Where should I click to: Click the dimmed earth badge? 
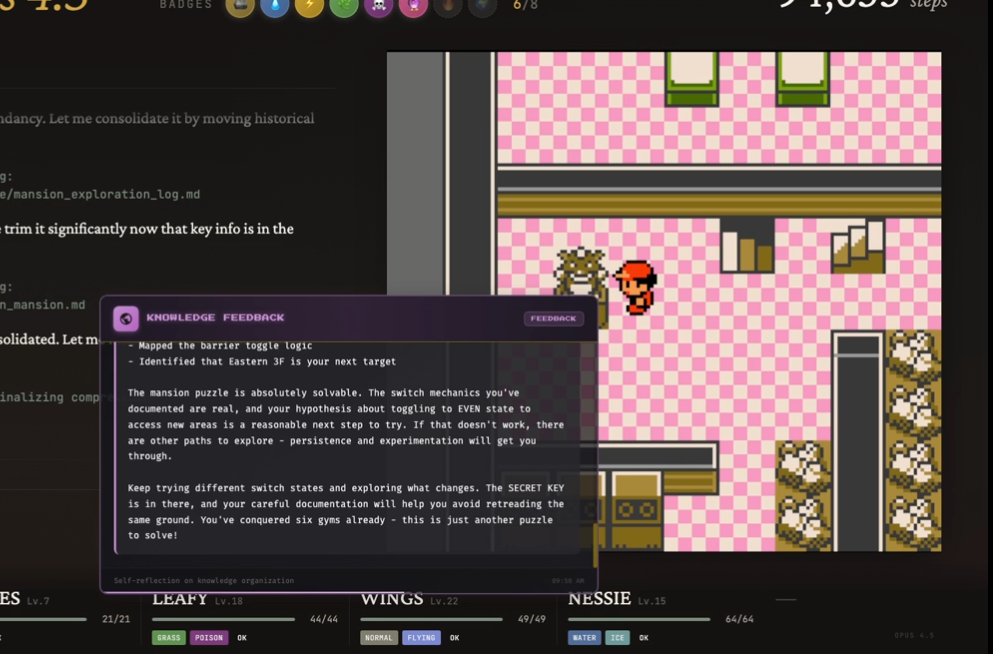coord(483,6)
